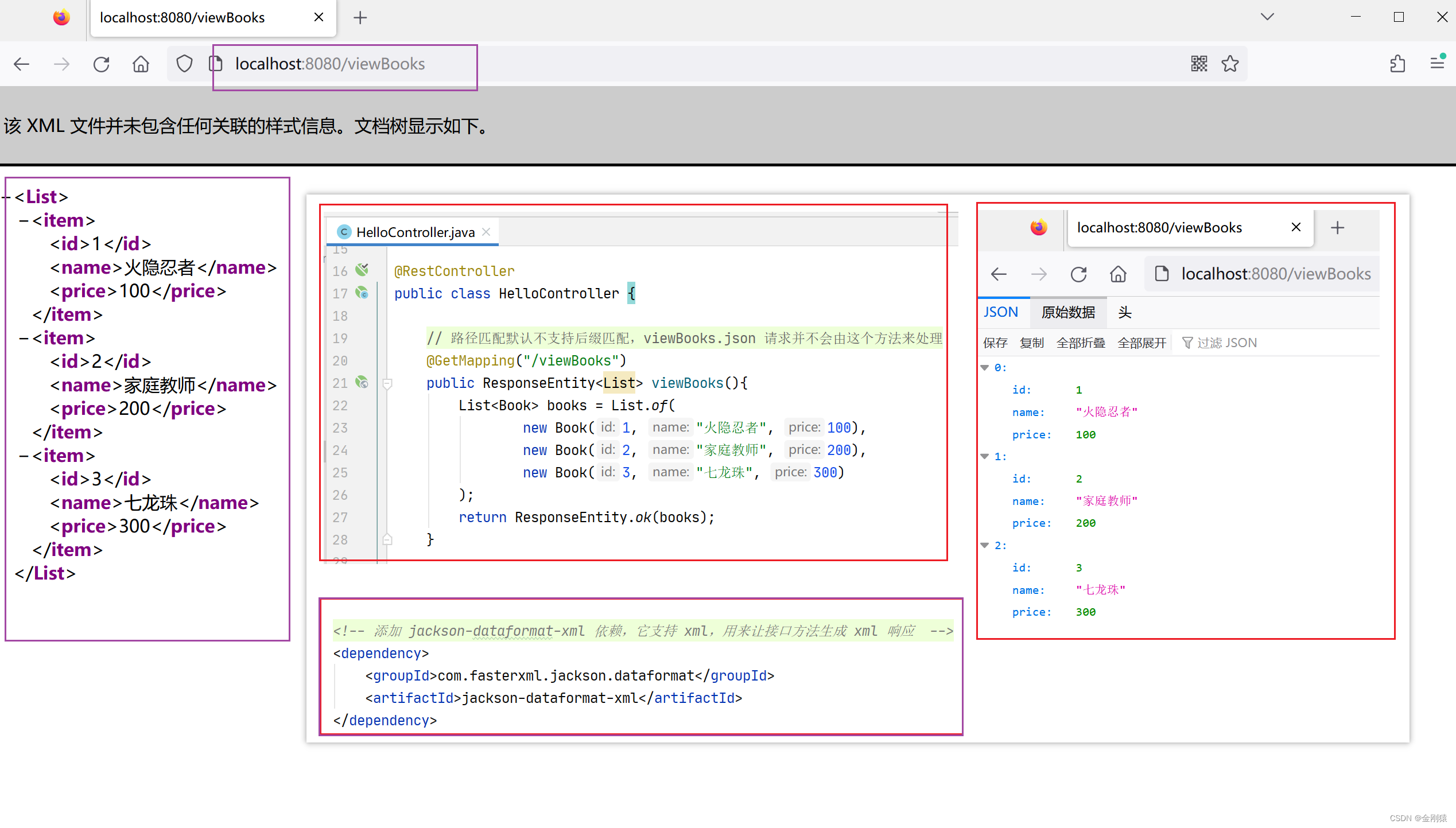
Task: Open the Extensions puzzle icon
Action: click(x=1397, y=64)
